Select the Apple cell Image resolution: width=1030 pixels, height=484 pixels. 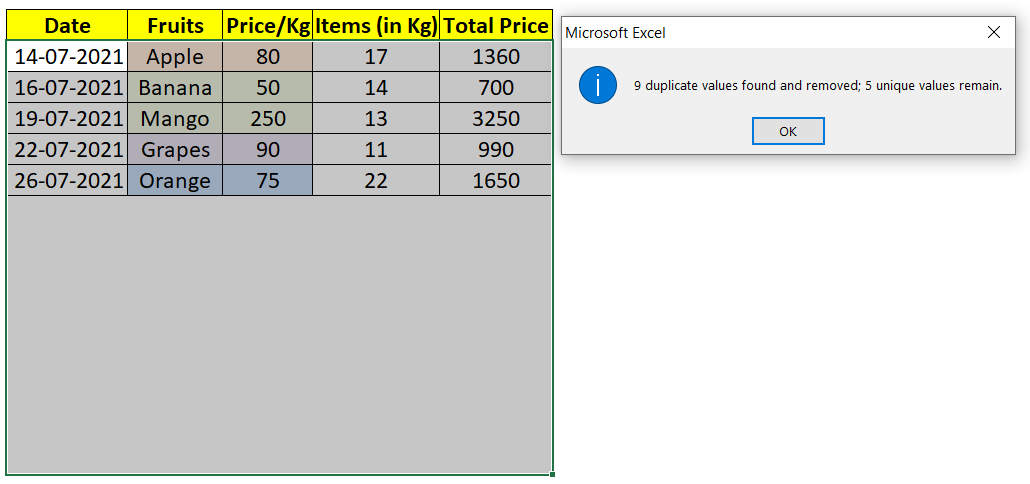coord(175,56)
